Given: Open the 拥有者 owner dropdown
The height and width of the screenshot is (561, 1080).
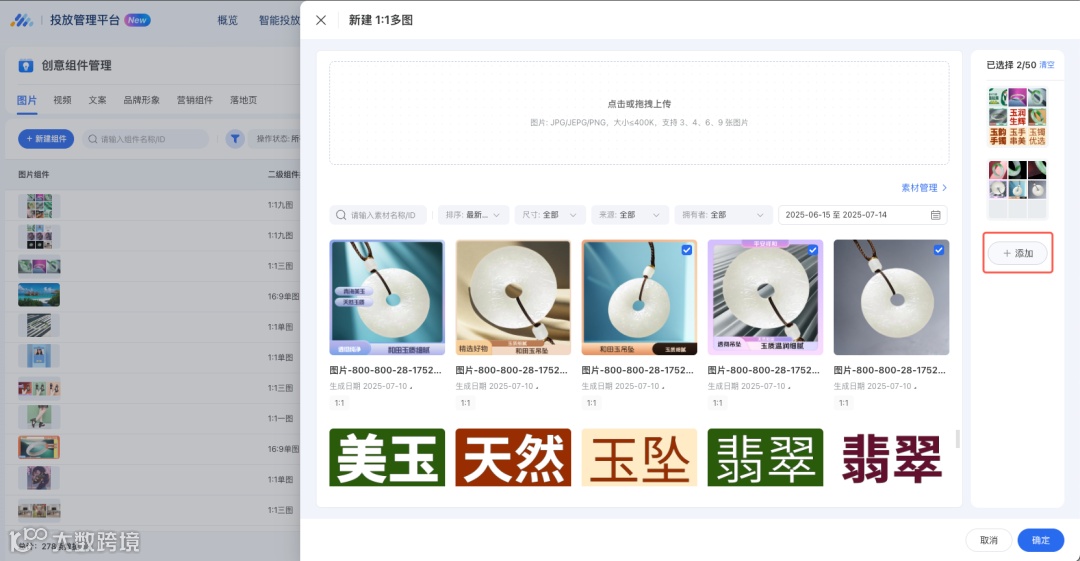Looking at the screenshot, I should (x=723, y=215).
